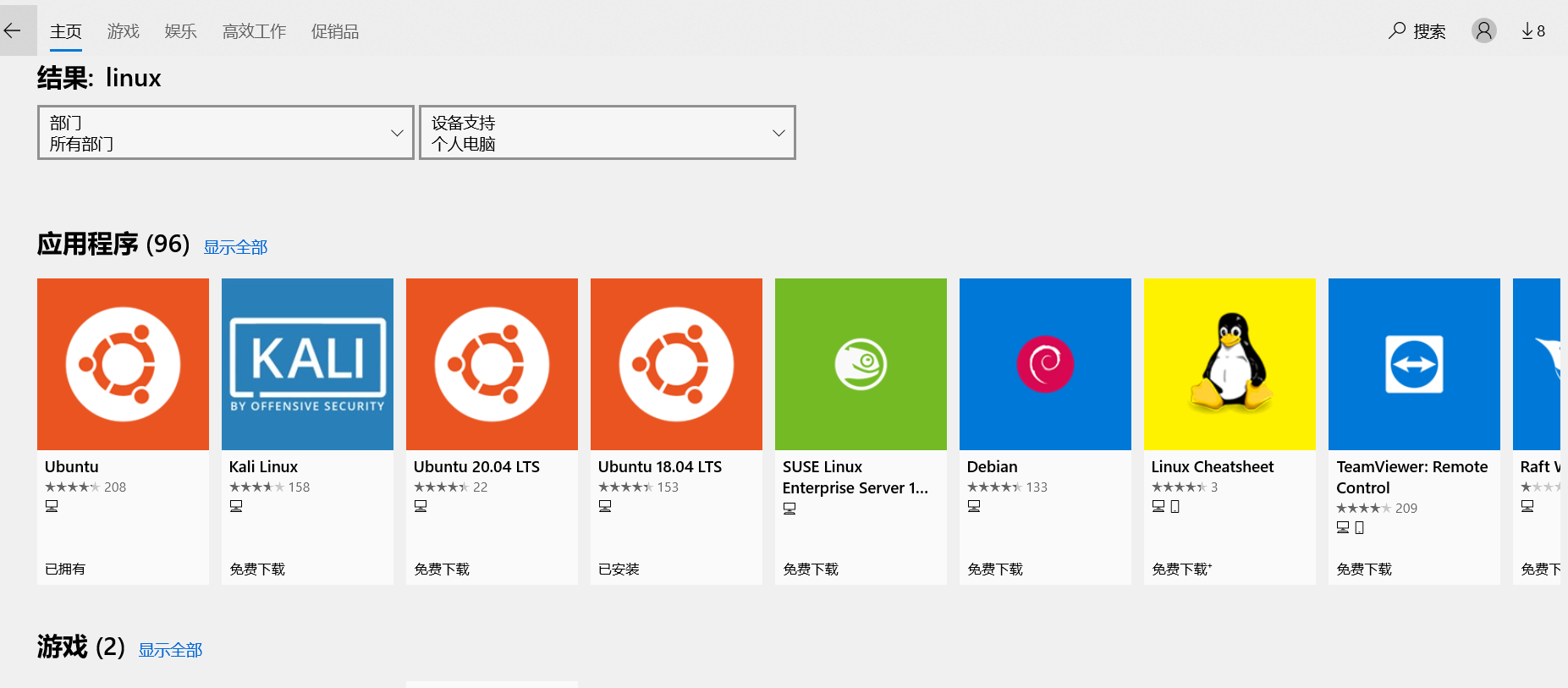Open the downloads icon showing 8
The height and width of the screenshot is (688, 1568).
click(1533, 30)
